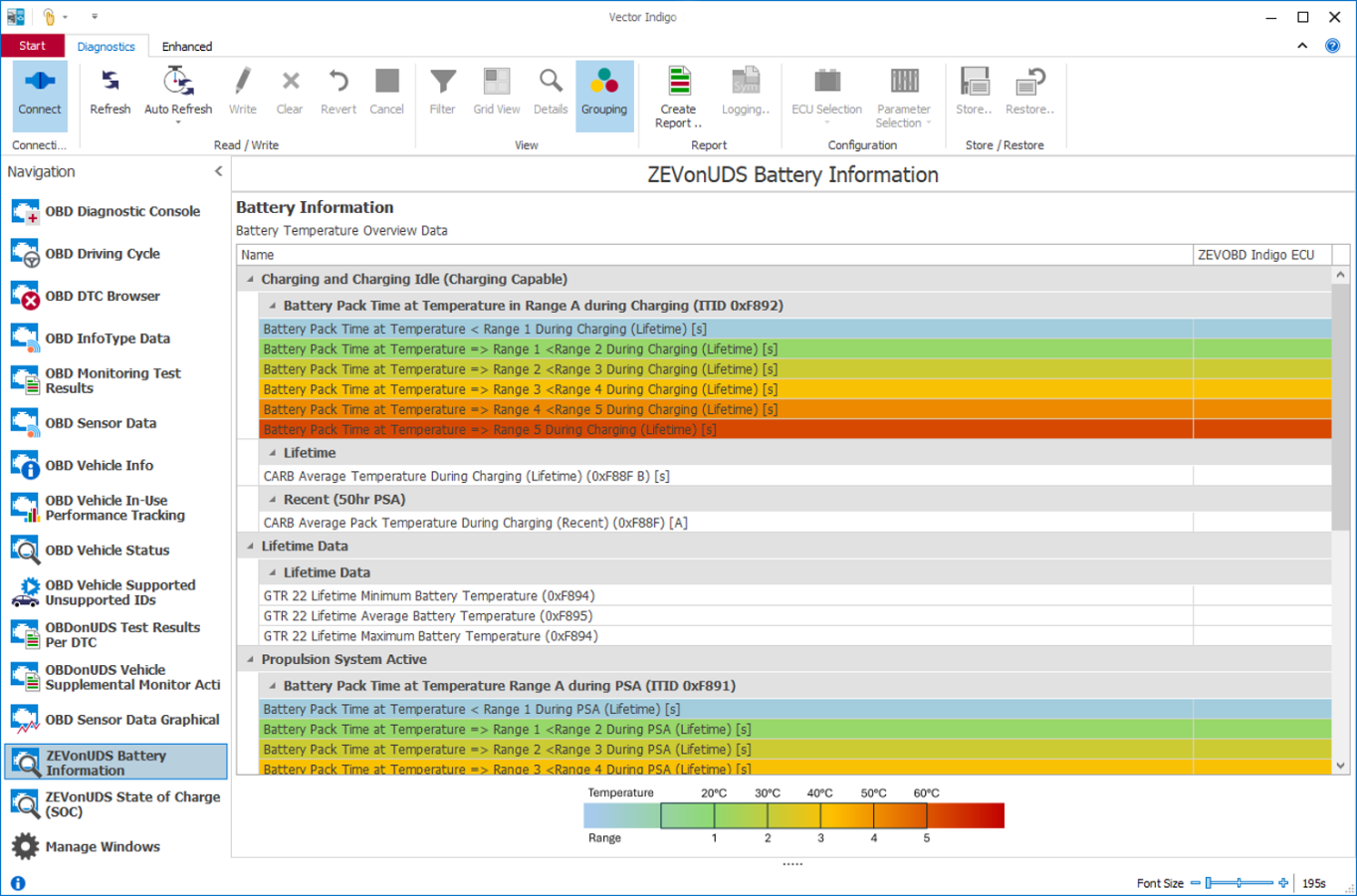Click the Auto Refresh clock icon
This screenshot has width=1357, height=896.
click(177, 81)
